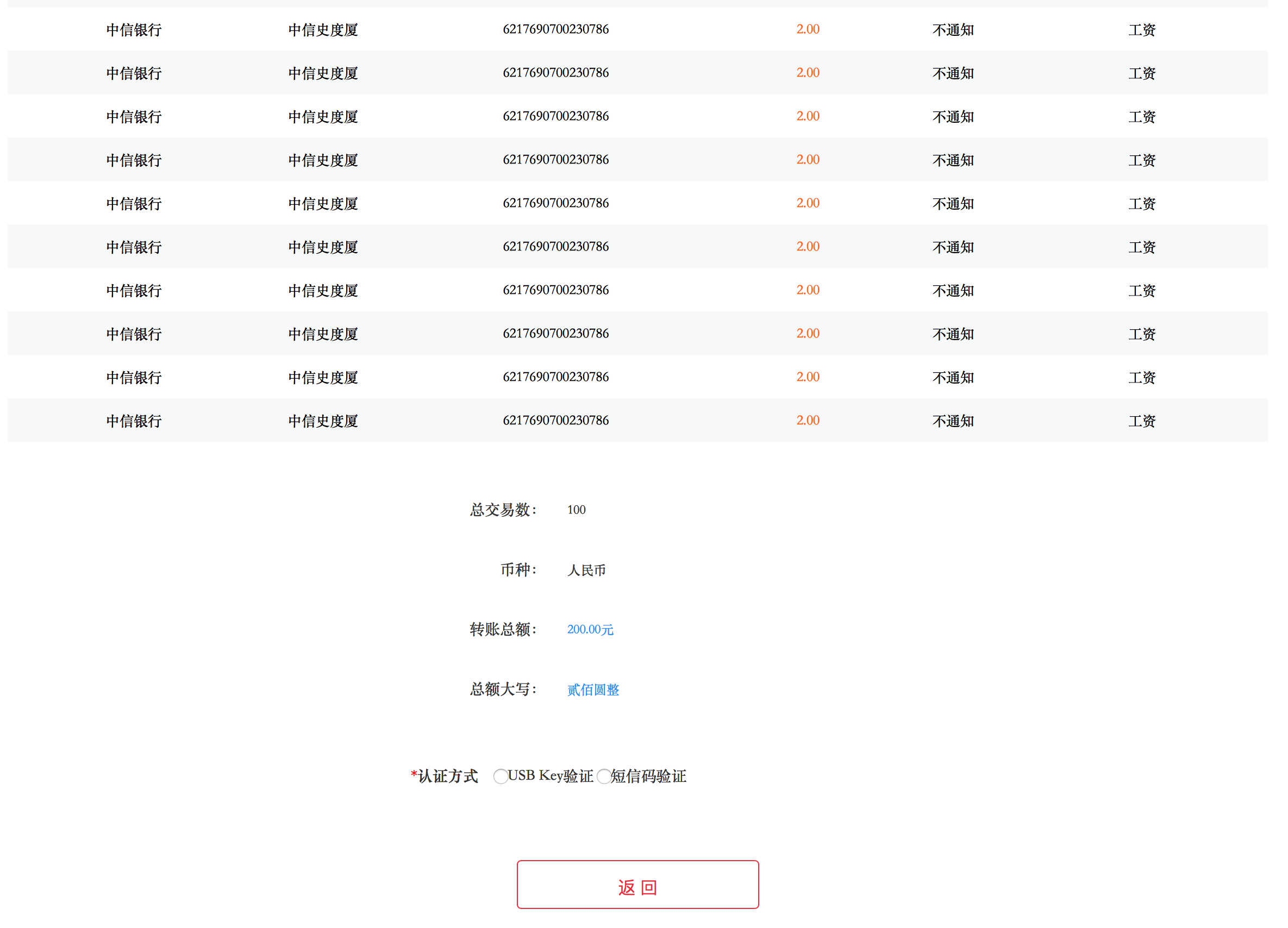Click the 币种 label
Screen dimensions: 1288x928
pos(518,569)
